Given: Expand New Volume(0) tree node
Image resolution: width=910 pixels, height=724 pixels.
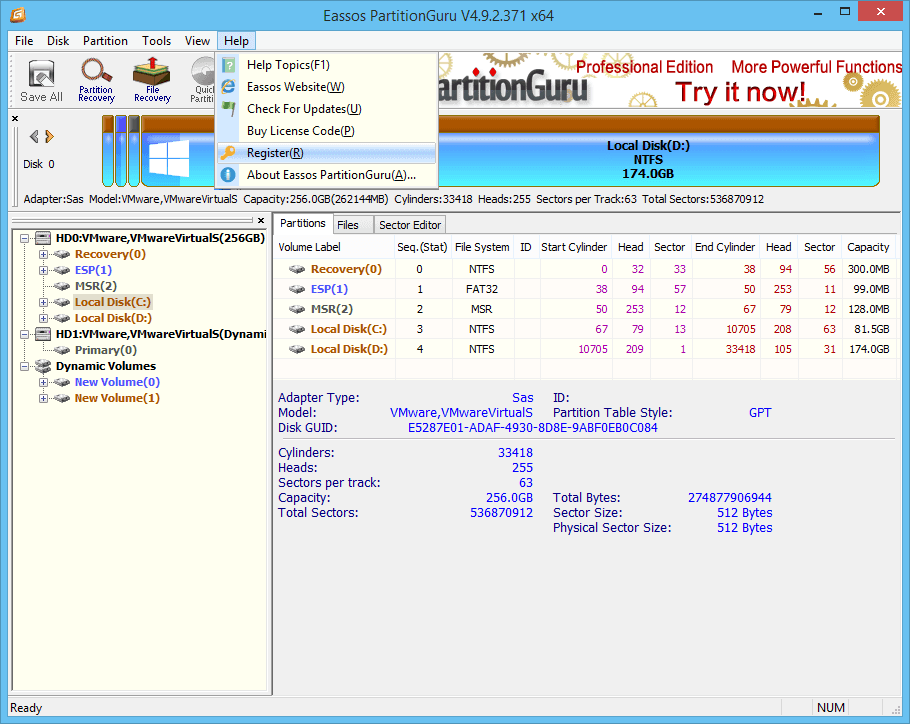Looking at the screenshot, I should click(44, 382).
